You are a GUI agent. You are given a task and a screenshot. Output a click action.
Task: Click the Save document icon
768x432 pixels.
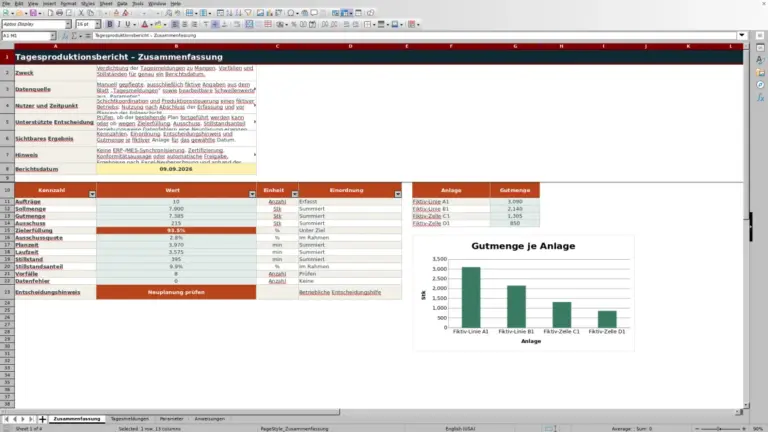(33, 13)
